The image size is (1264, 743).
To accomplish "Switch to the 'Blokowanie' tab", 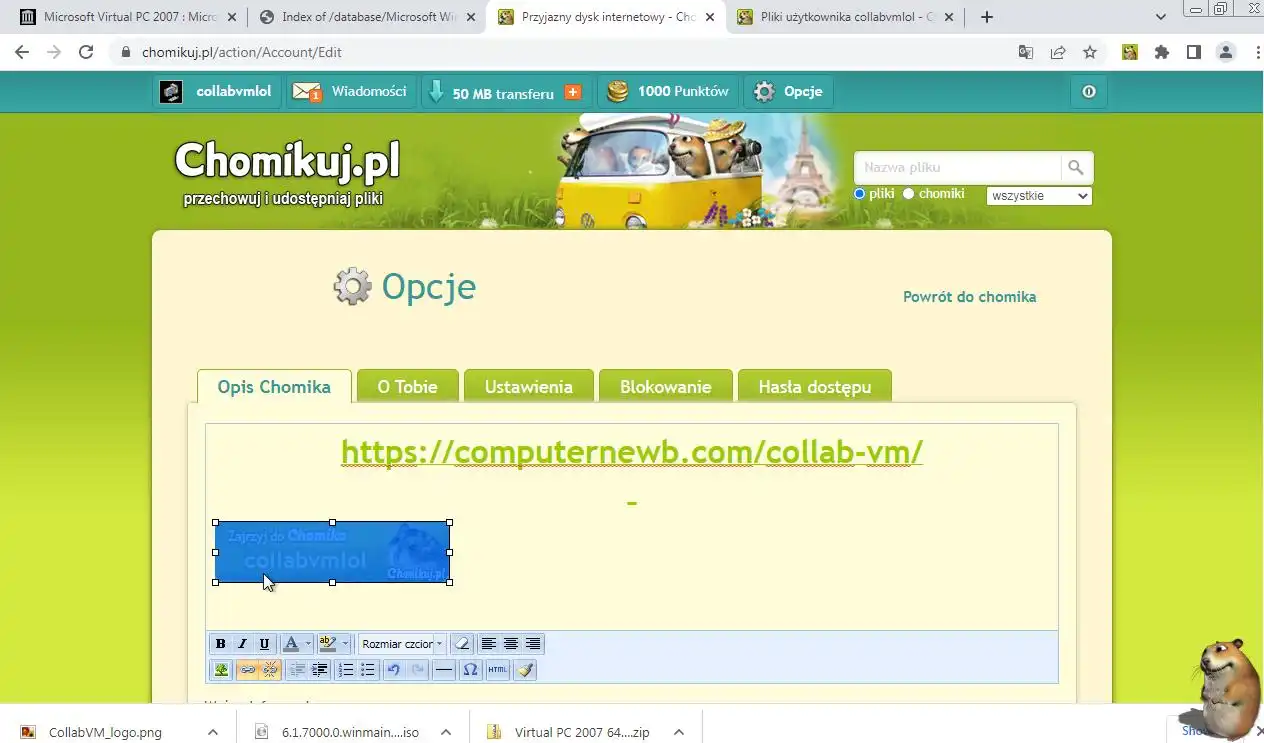I will (x=666, y=387).
